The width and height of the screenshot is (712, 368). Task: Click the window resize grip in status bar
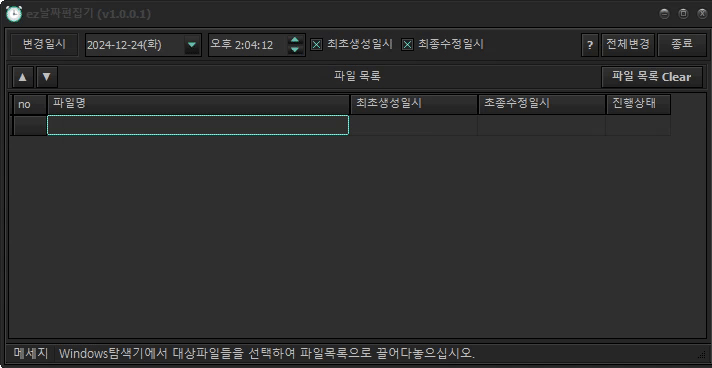702,354
